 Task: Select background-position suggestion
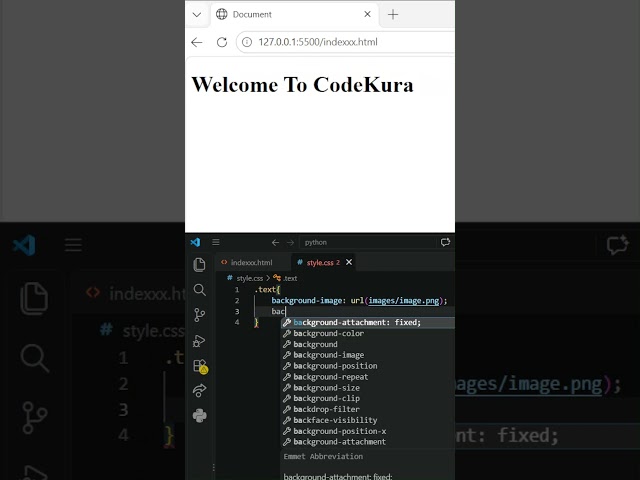(368, 366)
